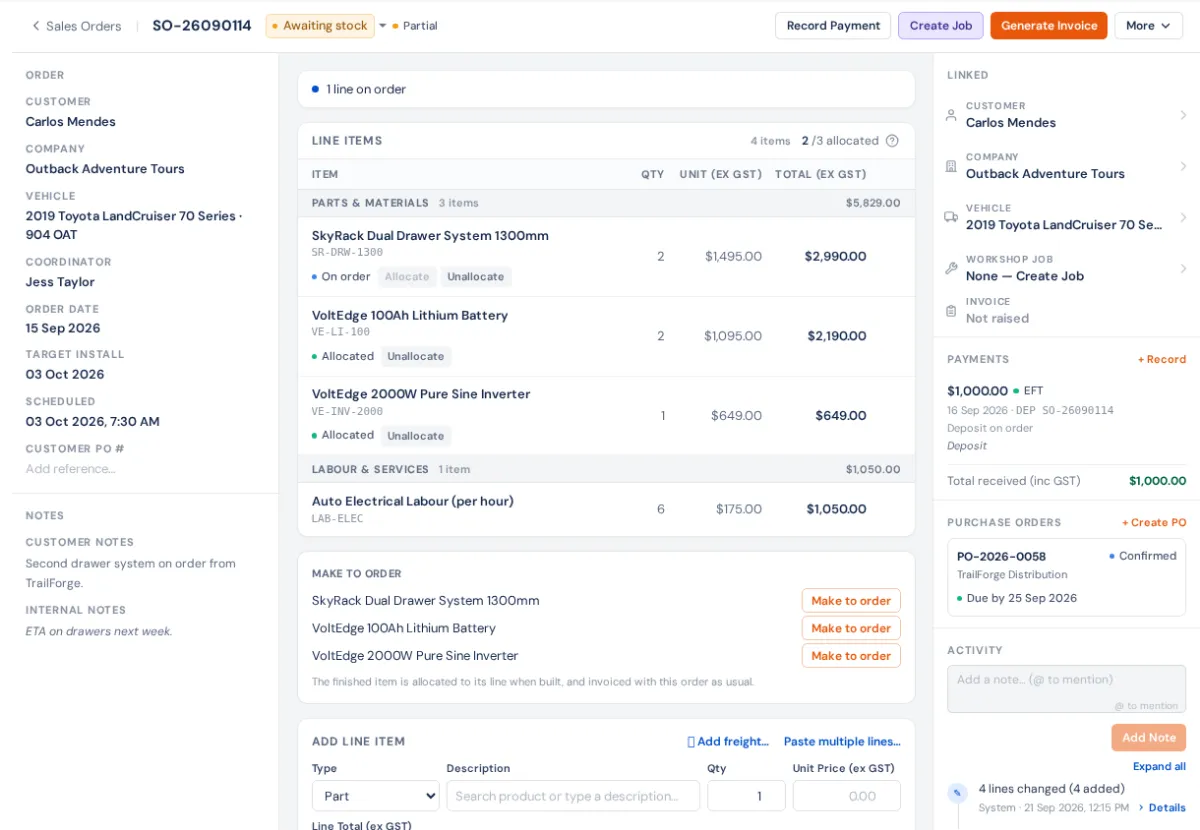The width and height of the screenshot is (1200, 830).
Task: Click the SKU SR-DRW-1300
Action: (x=347, y=253)
